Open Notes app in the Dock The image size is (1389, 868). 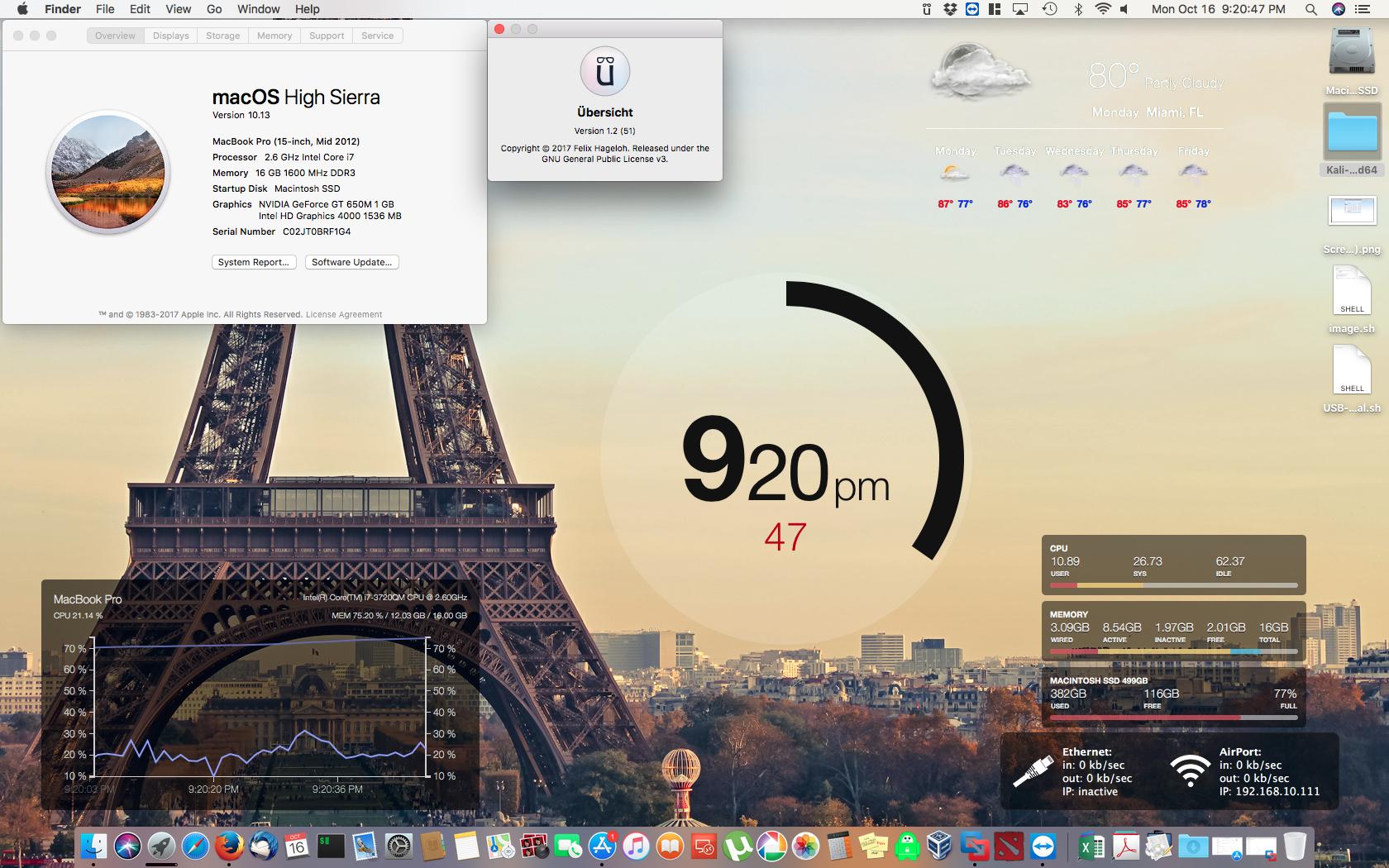click(466, 846)
